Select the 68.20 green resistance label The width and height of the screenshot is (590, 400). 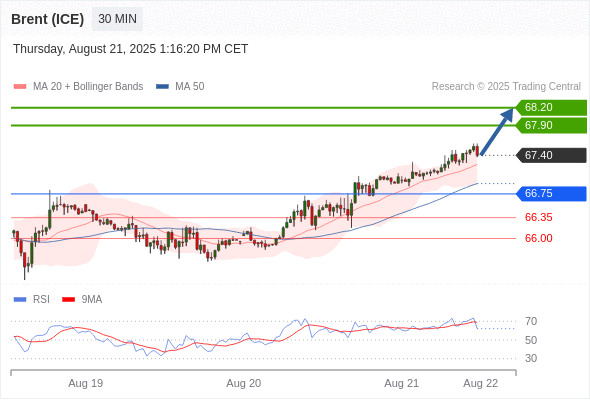pos(551,108)
